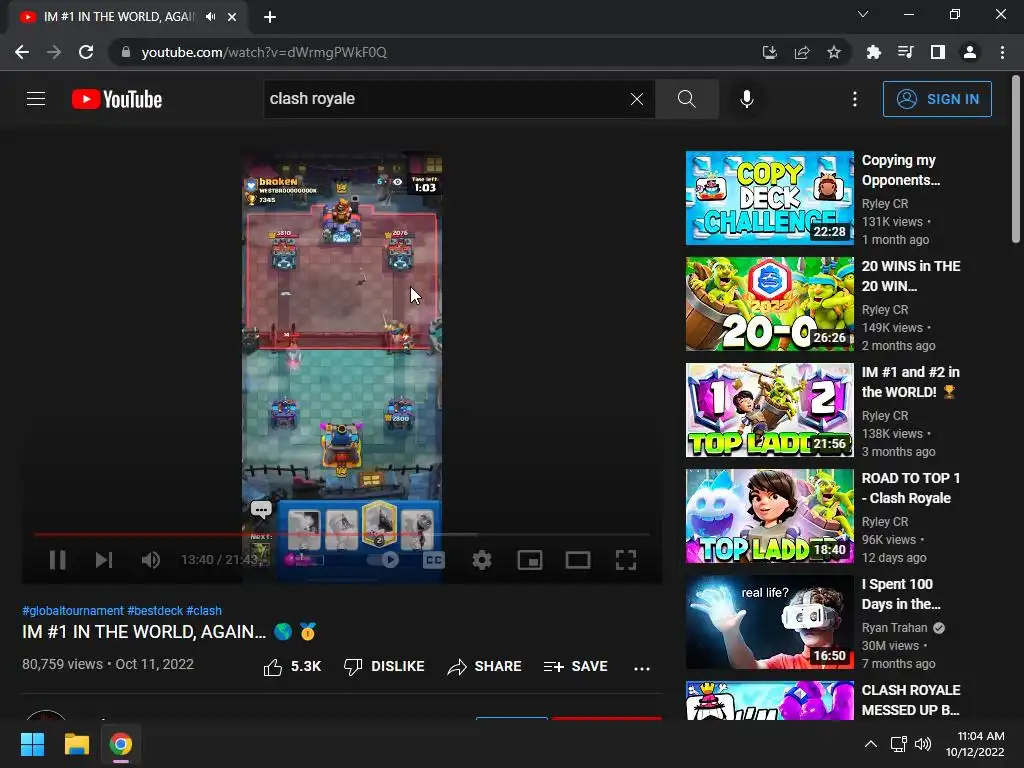Switch to theater mode
Viewport: 1024px width, 768px height.
coord(578,560)
